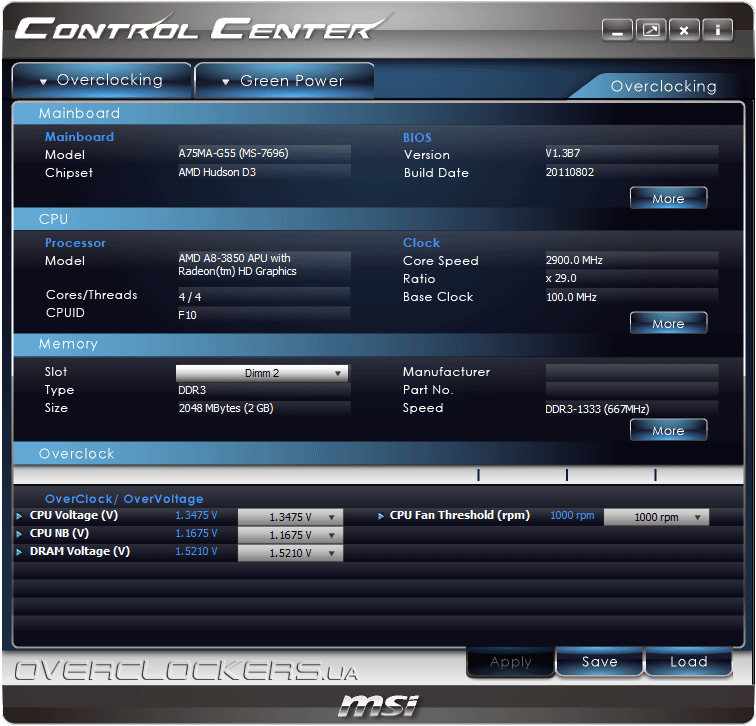The image size is (756, 726).
Task: Click the CPU section header
Action: [x=378, y=219]
